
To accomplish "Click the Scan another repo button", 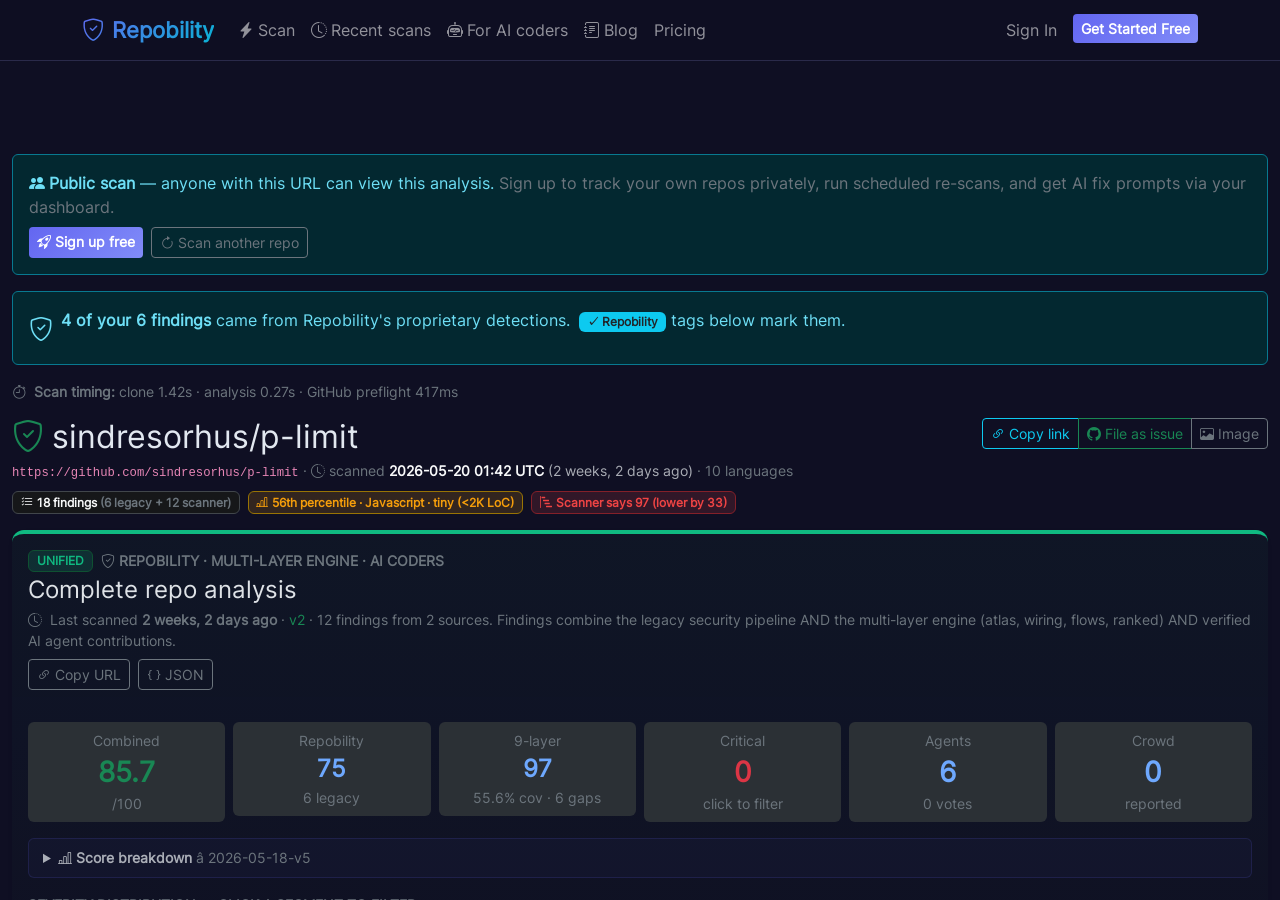I will [x=229, y=242].
